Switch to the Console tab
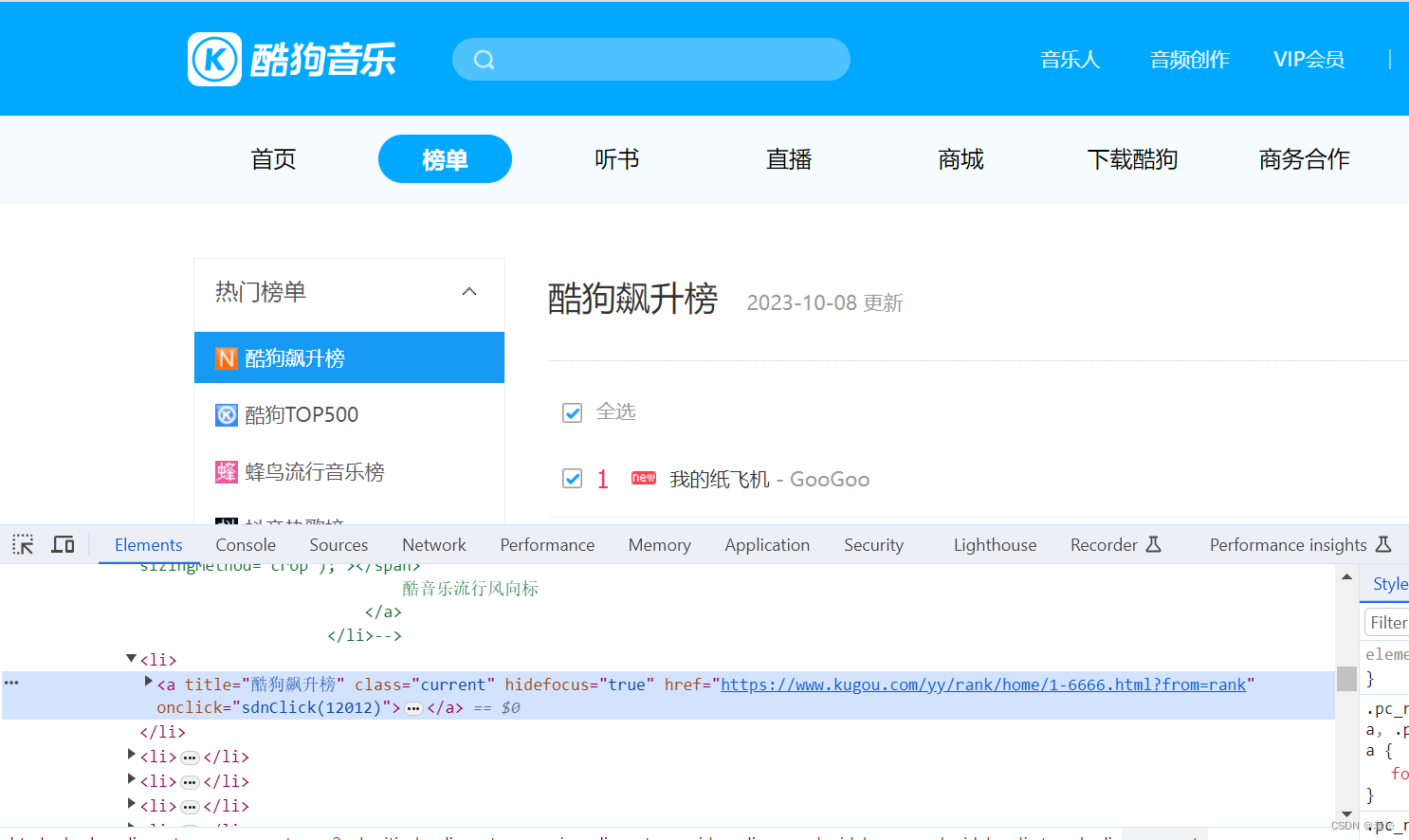Image resolution: width=1409 pixels, height=840 pixels. tap(246, 545)
